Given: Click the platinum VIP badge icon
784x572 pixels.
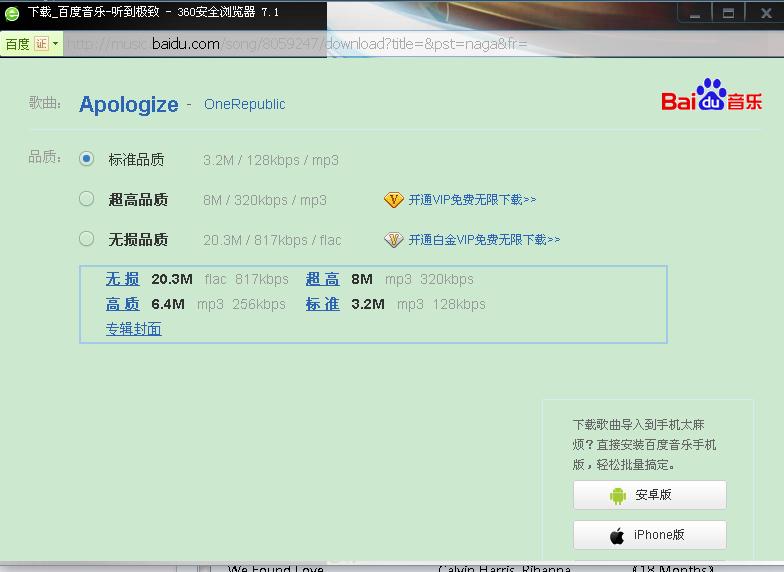Looking at the screenshot, I should [x=393, y=240].
